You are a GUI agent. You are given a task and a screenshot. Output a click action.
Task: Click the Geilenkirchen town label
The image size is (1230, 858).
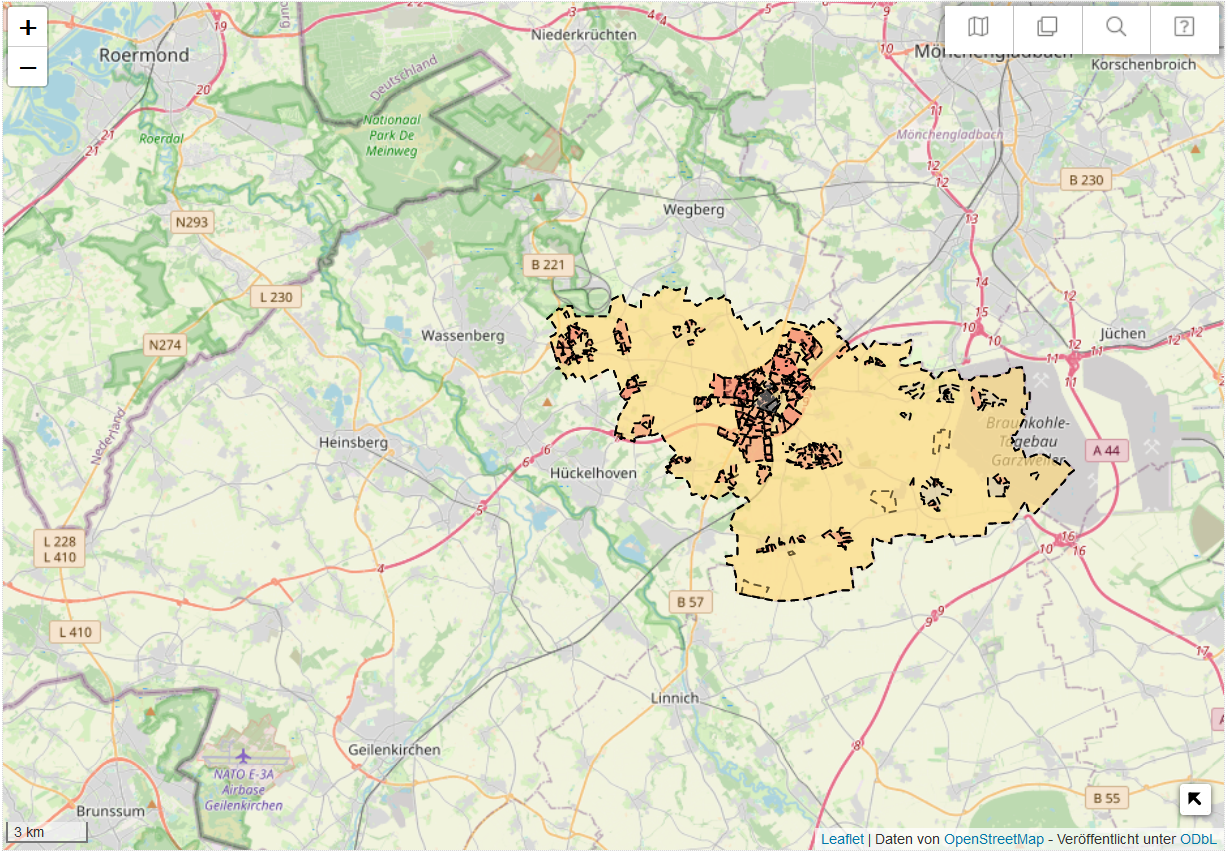pyautogui.click(x=394, y=750)
